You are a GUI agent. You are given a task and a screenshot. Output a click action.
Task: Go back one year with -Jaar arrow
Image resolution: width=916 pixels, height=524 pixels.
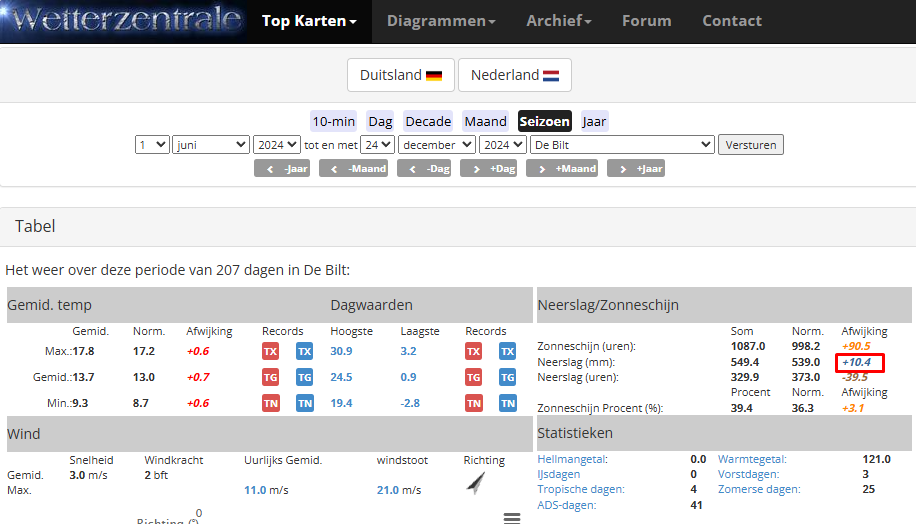click(282, 169)
